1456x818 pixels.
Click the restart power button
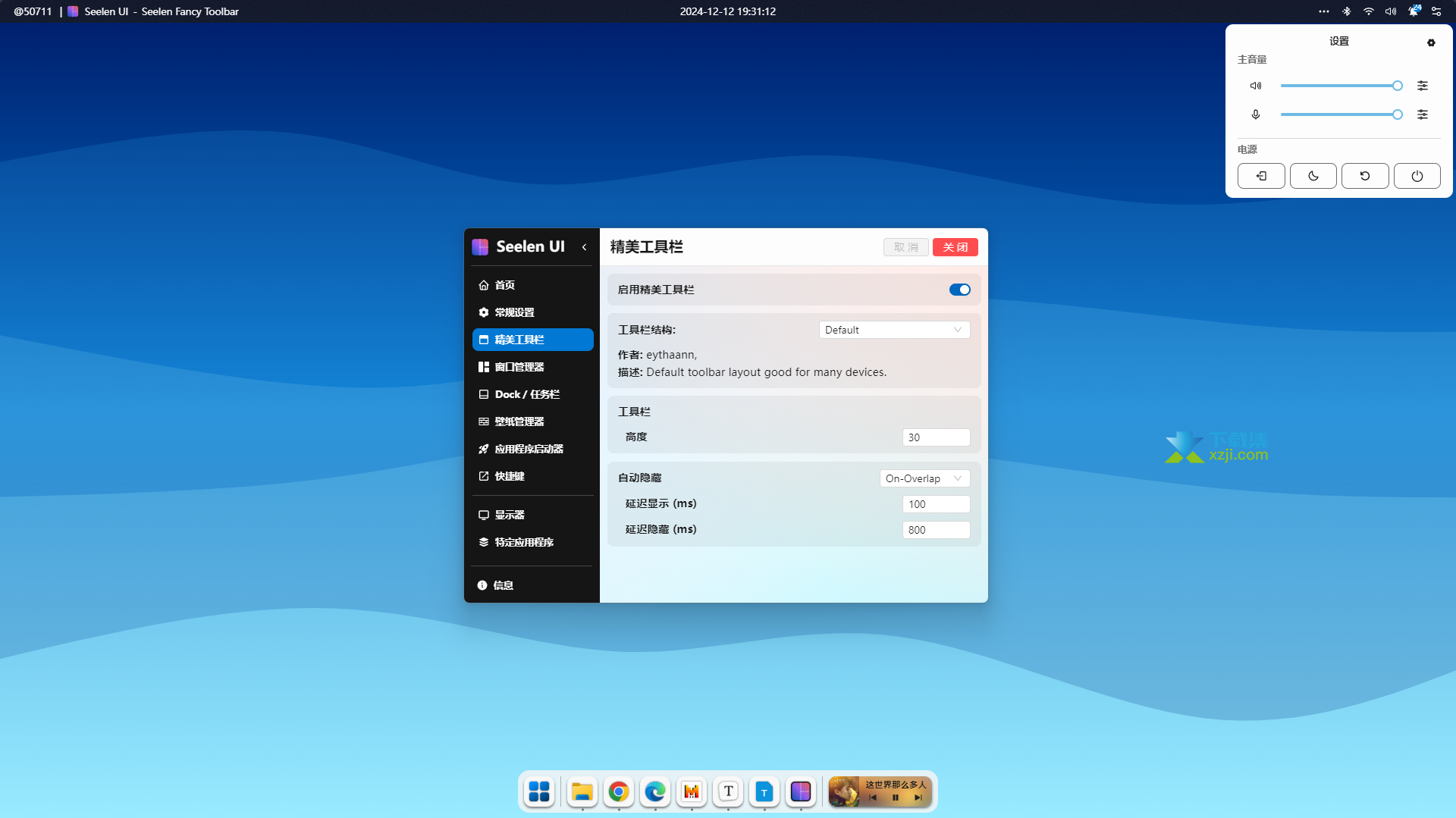point(1364,176)
